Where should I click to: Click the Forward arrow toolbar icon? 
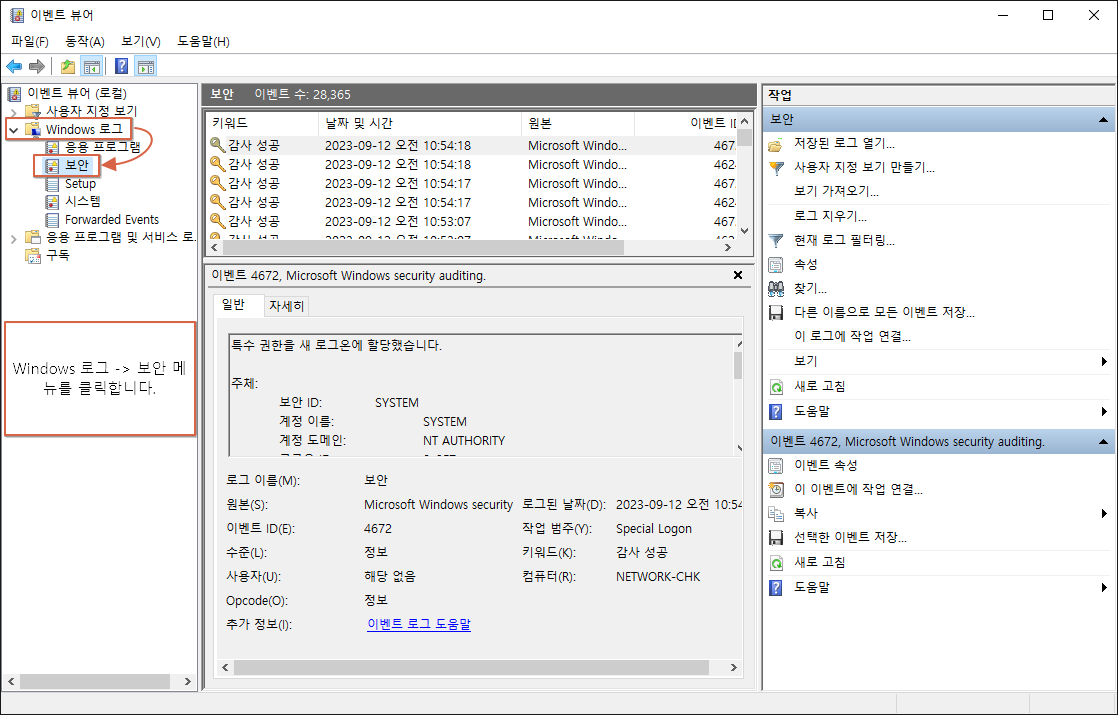pyautogui.click(x=36, y=66)
